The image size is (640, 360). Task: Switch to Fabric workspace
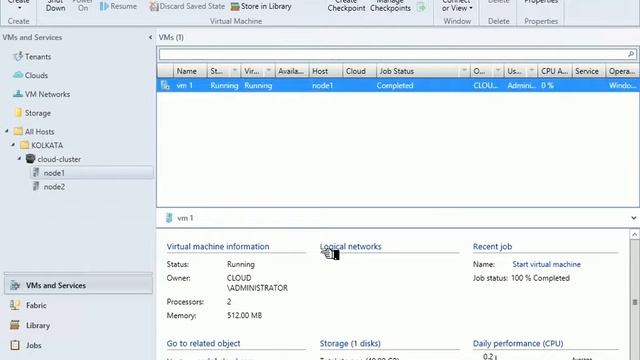point(36,305)
